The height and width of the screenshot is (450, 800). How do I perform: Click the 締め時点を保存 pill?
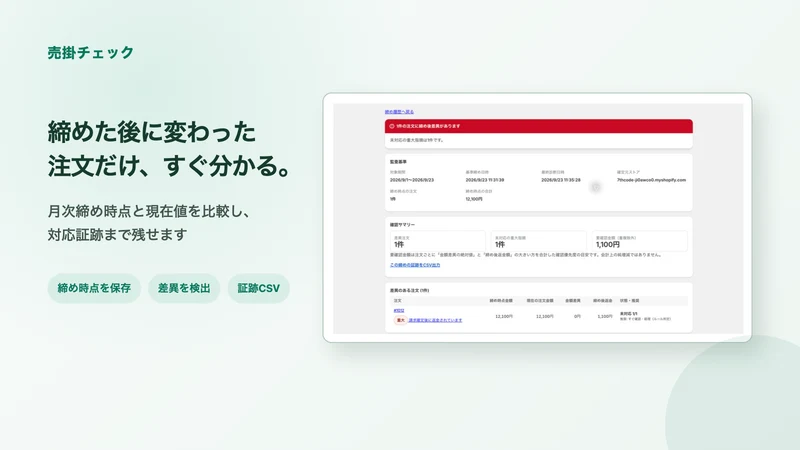coord(94,288)
